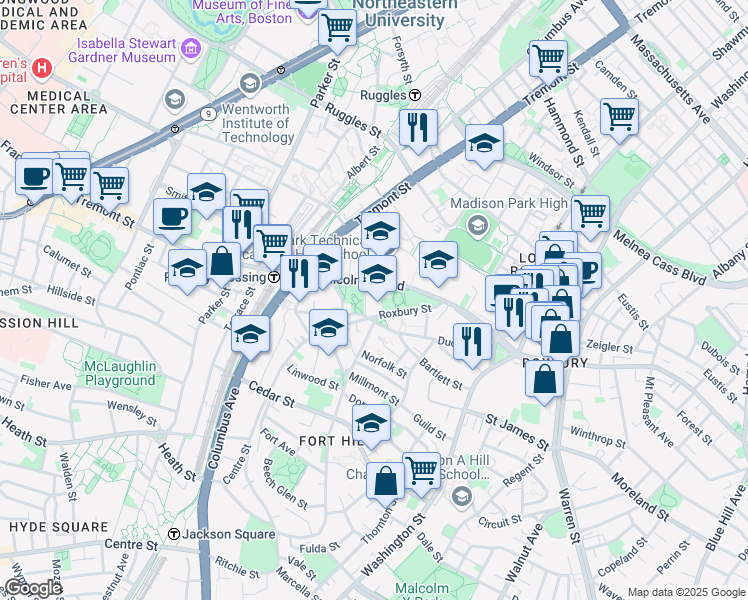Viewport: 748px width, 600px height.
Task: Click the grocery cart marker by Kendall St
Action: coord(619,116)
